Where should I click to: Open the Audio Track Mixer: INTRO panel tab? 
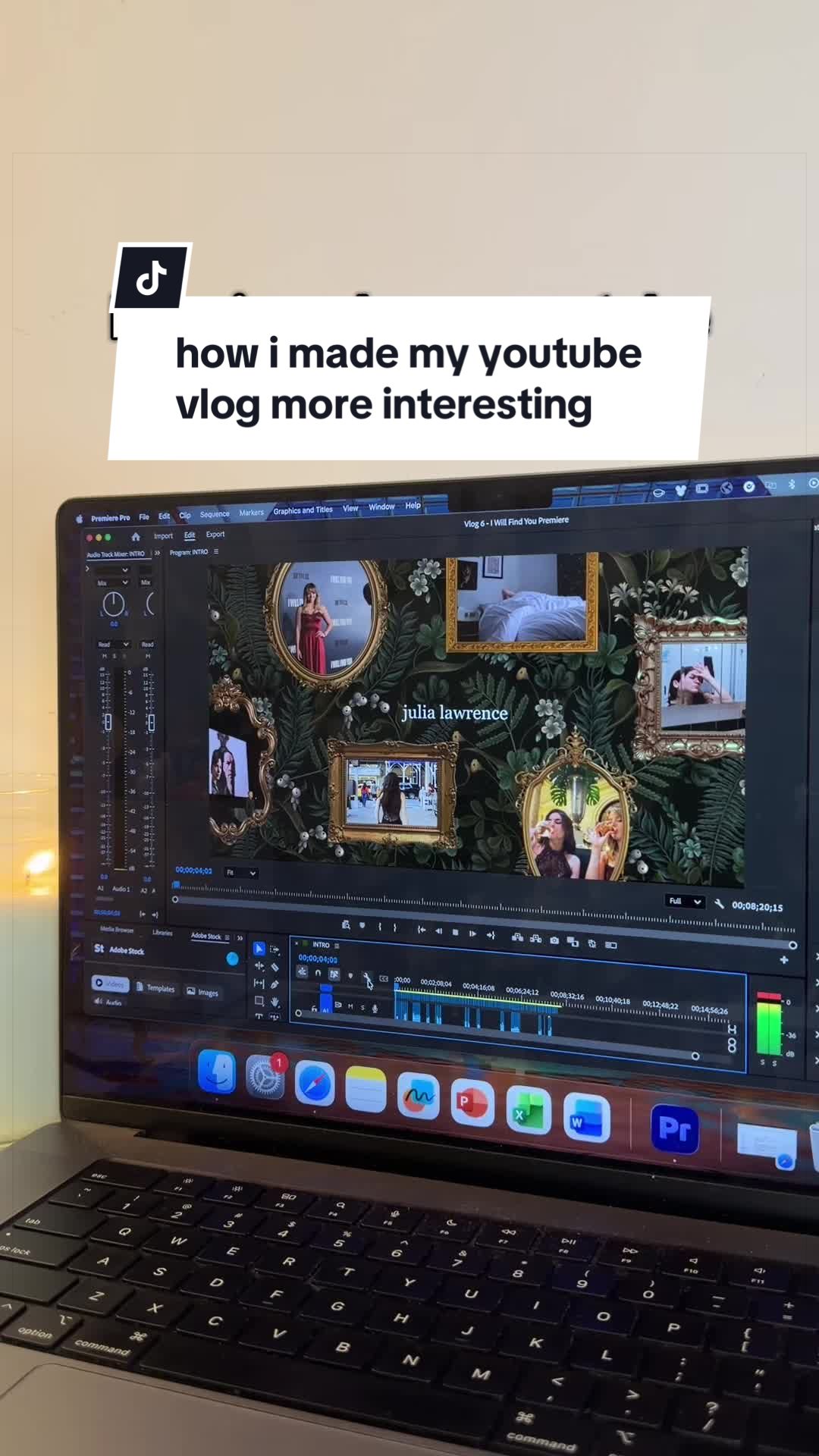tap(115, 554)
